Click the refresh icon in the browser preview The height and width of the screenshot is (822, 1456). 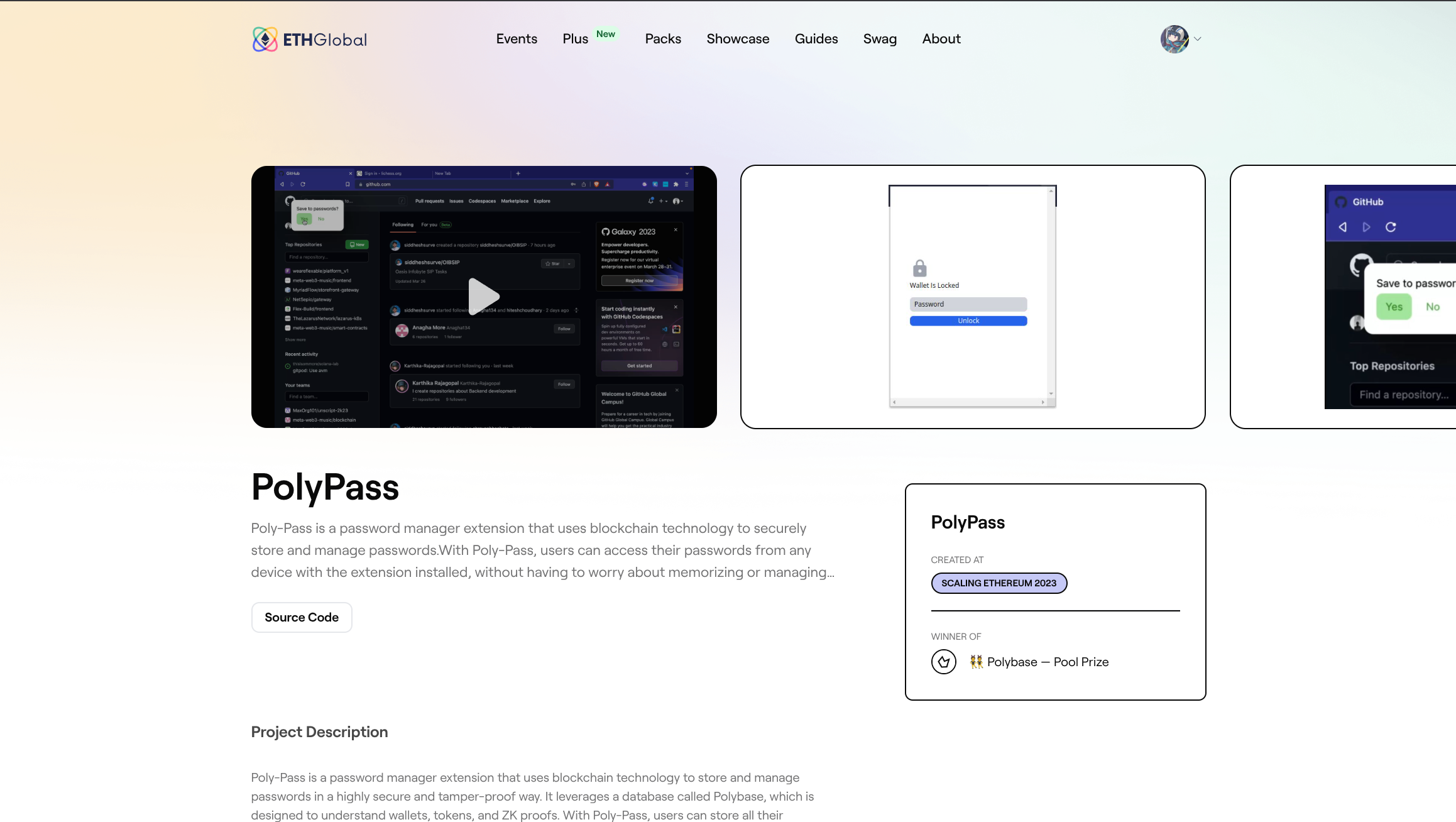pos(304,184)
